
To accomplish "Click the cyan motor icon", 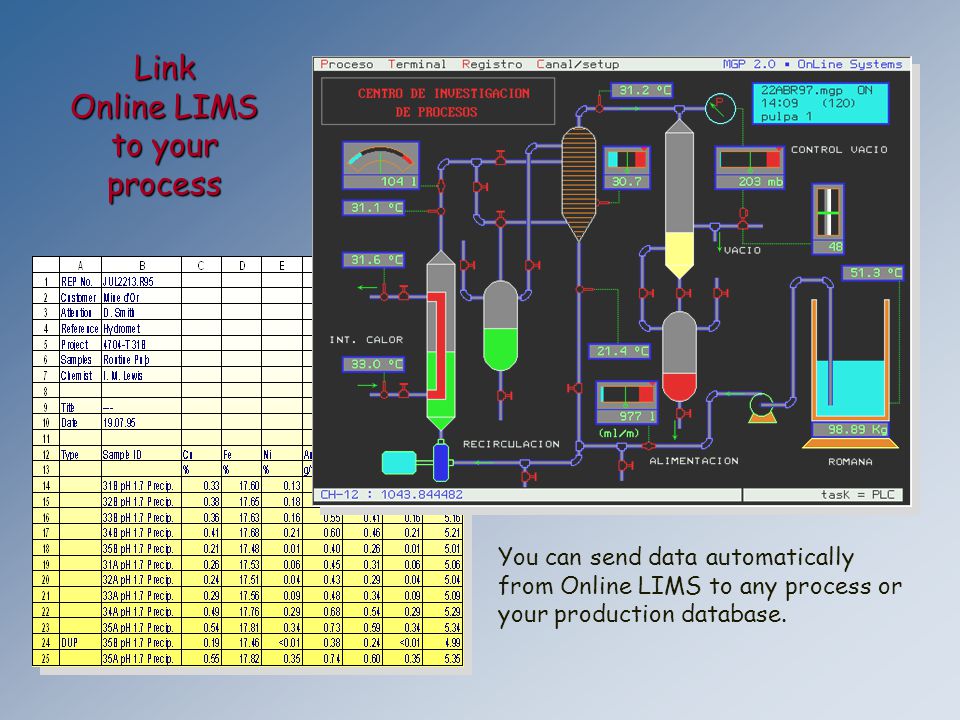I will tap(399, 462).
